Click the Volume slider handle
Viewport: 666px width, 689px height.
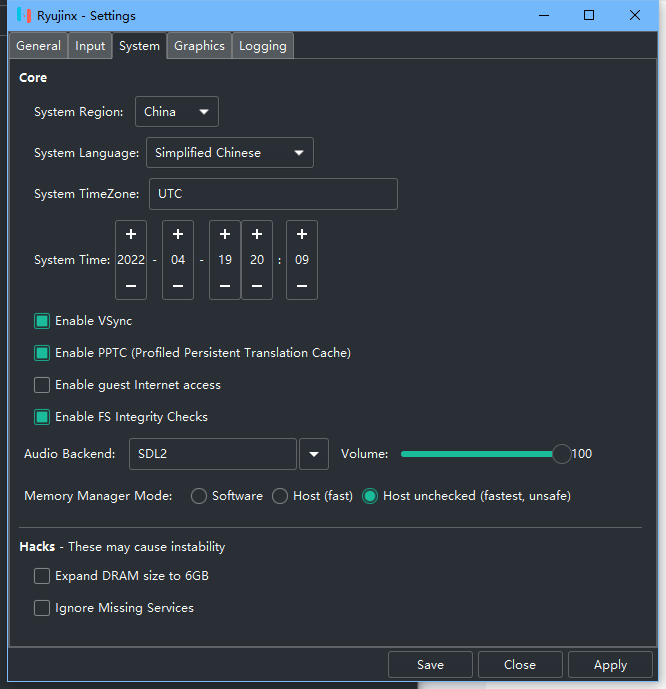(562, 454)
